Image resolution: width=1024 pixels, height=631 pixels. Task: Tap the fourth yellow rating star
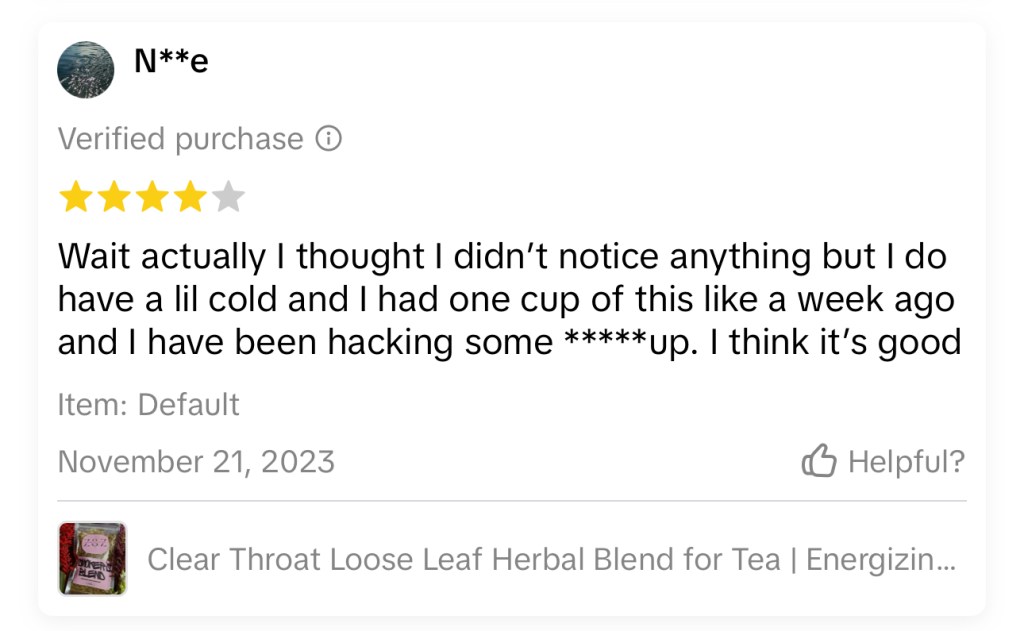pos(189,198)
